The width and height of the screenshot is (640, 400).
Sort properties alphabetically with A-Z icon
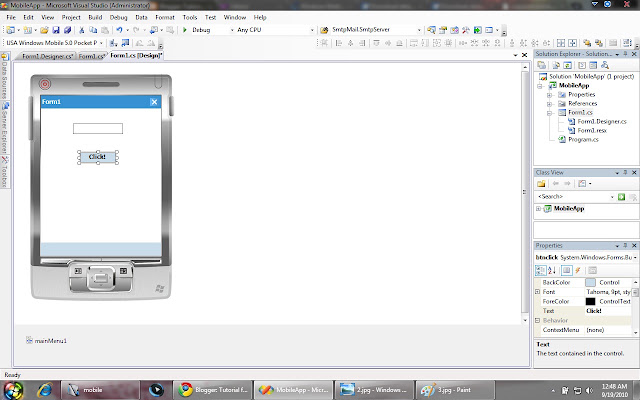tap(552, 270)
